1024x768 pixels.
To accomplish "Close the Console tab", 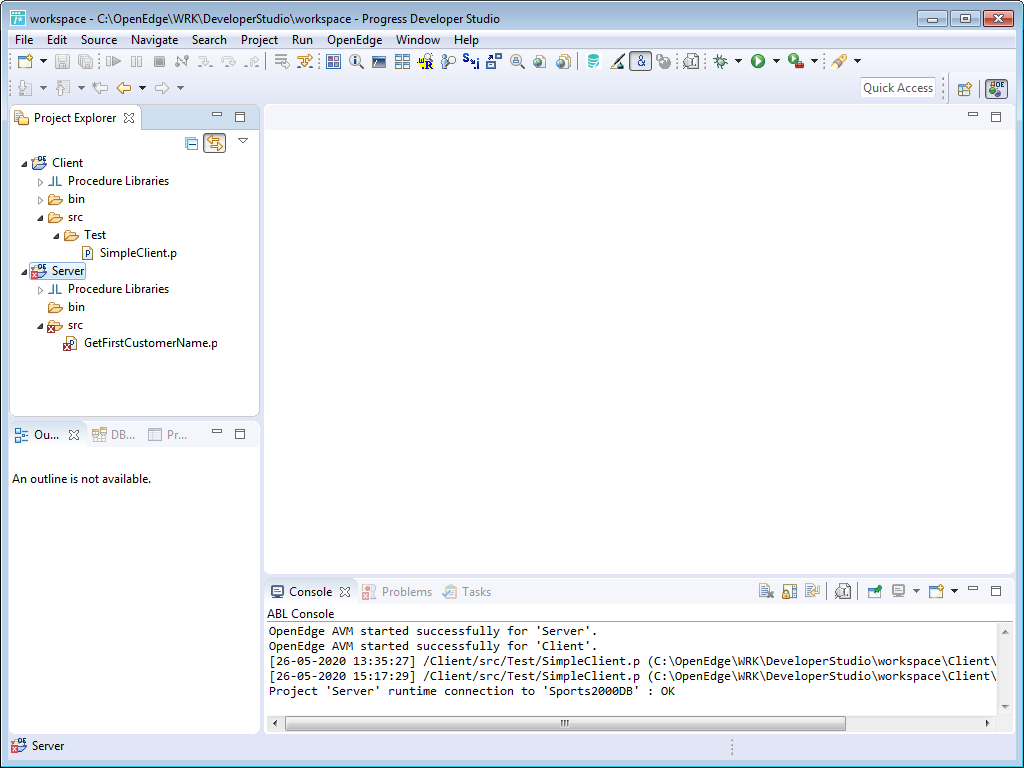I will 345,592.
